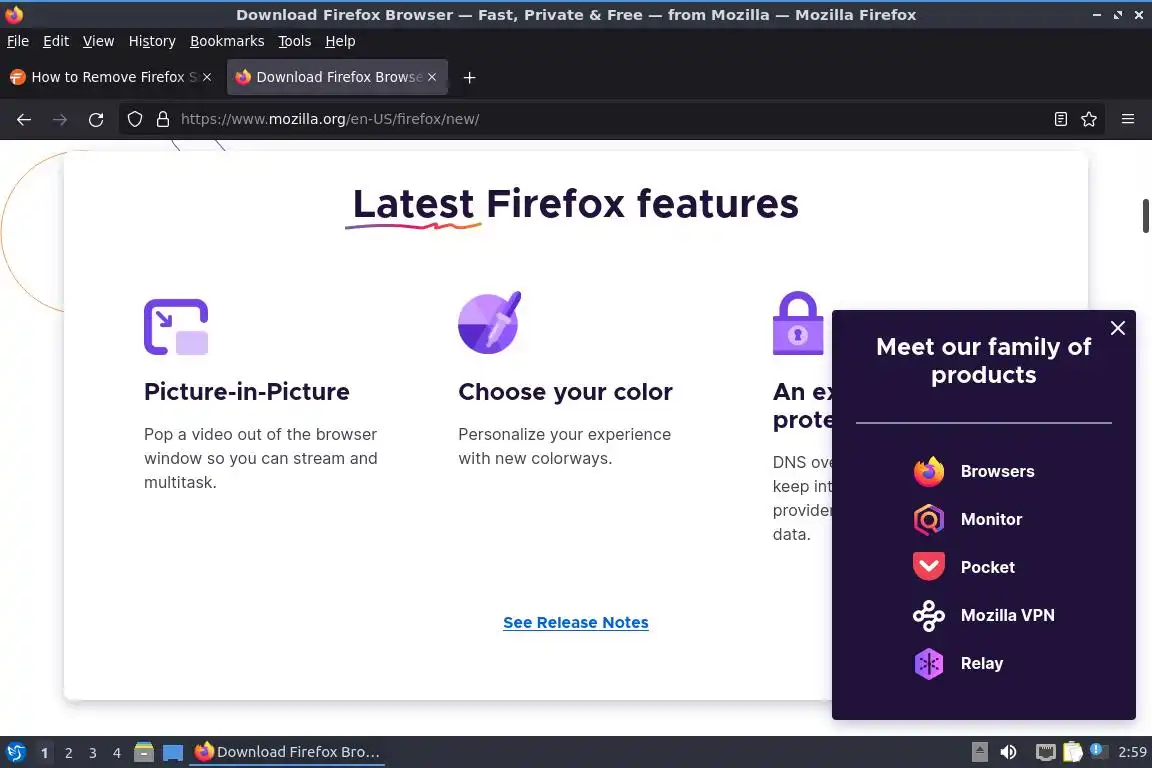Click the 'Picture-in-Picture' heading
The height and width of the screenshot is (768, 1152).
[x=247, y=392]
